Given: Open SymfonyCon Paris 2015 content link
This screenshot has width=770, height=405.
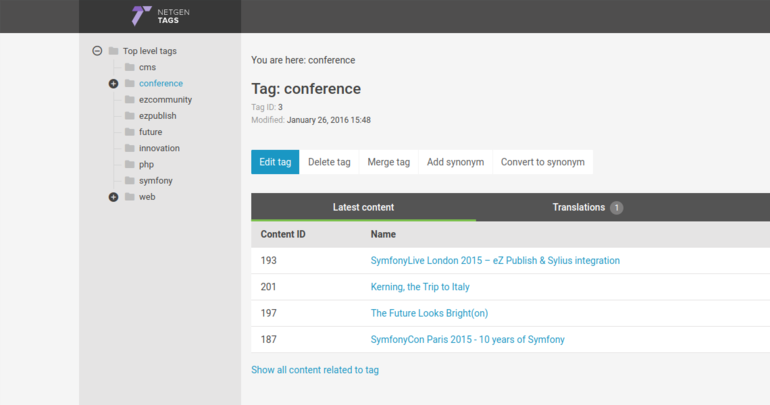Looking at the screenshot, I should click(468, 340).
